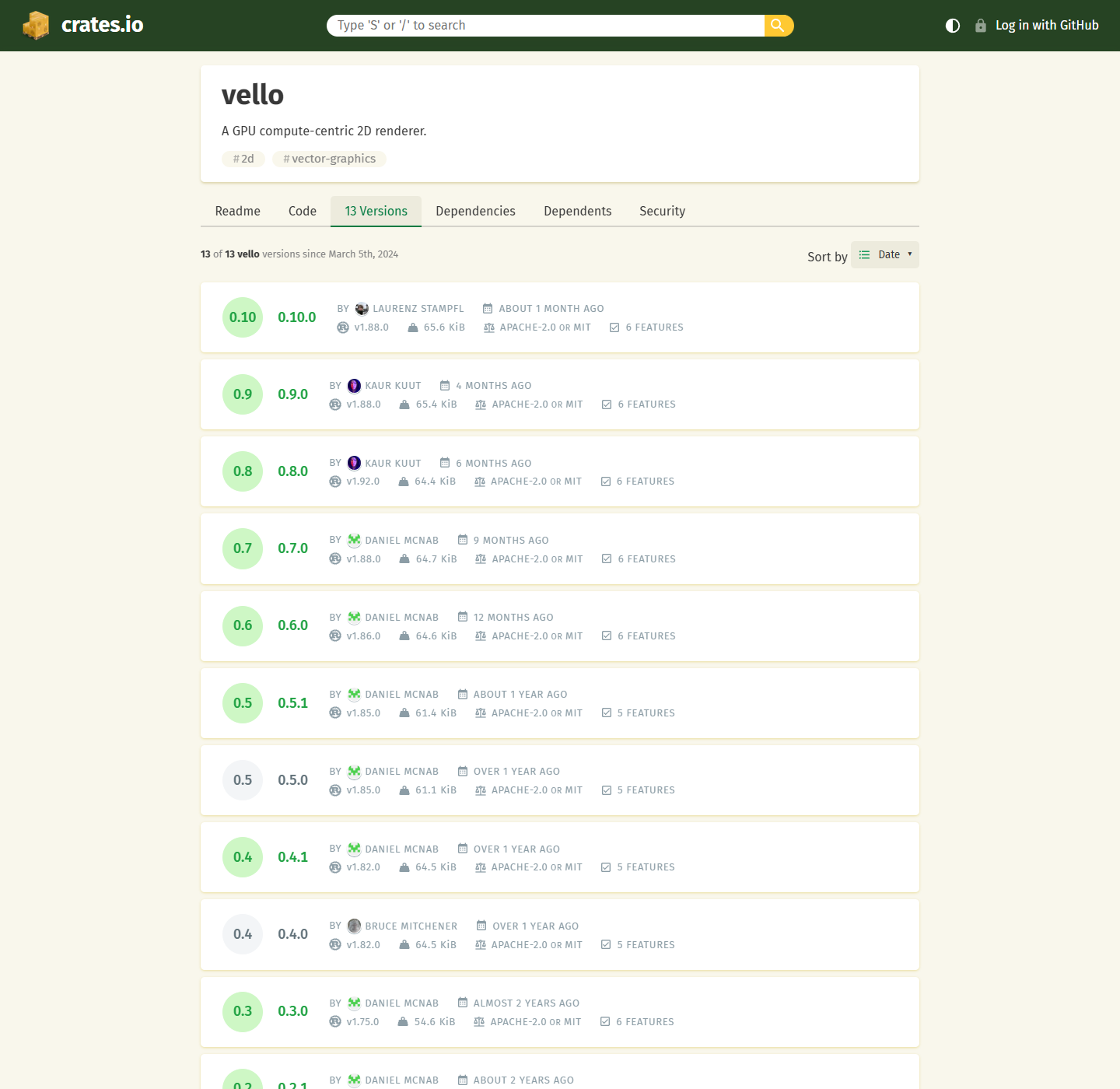Open the Readme tab
The width and height of the screenshot is (1120, 1089).
(x=238, y=212)
